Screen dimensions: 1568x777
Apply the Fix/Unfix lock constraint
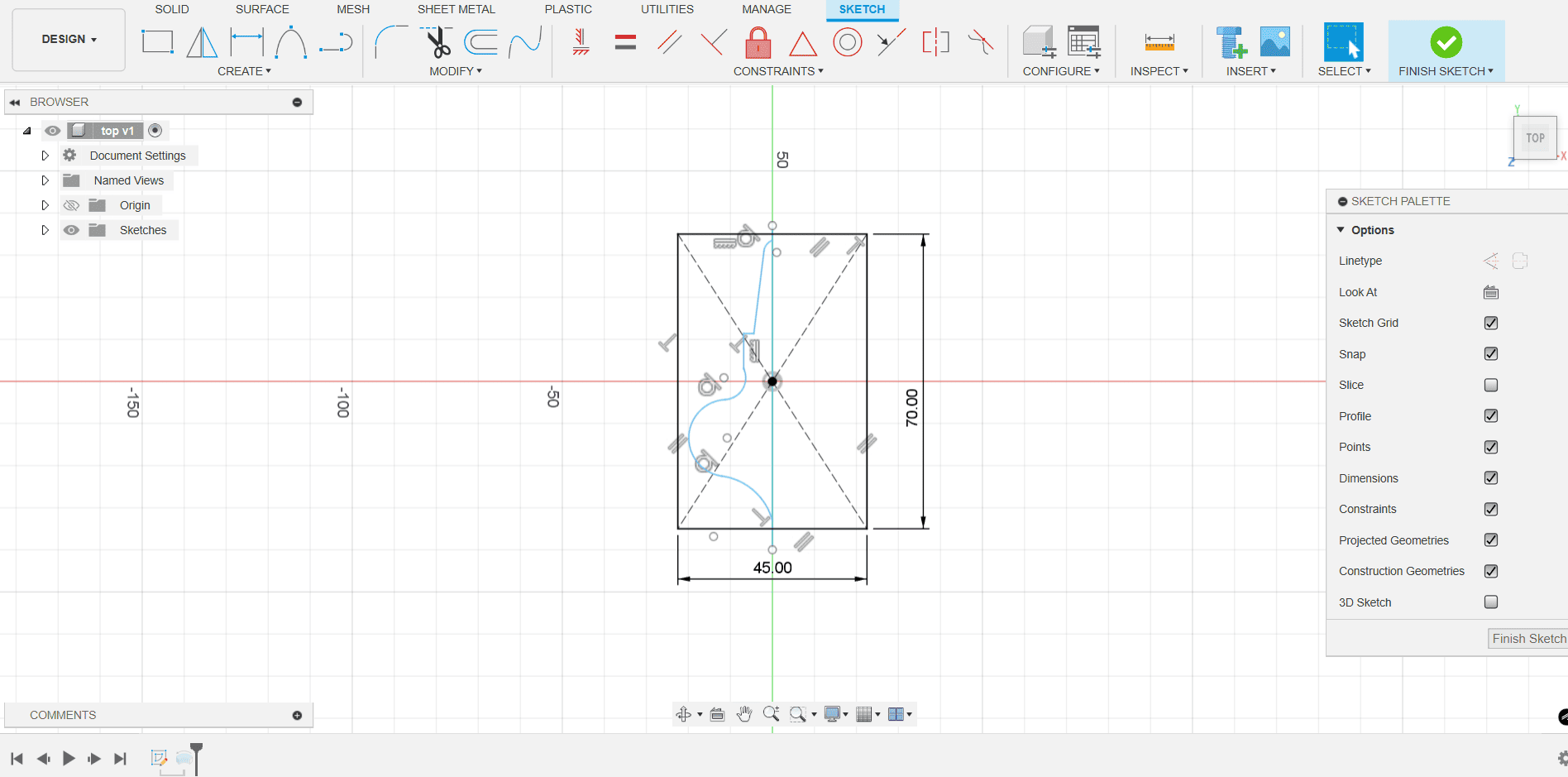(758, 41)
